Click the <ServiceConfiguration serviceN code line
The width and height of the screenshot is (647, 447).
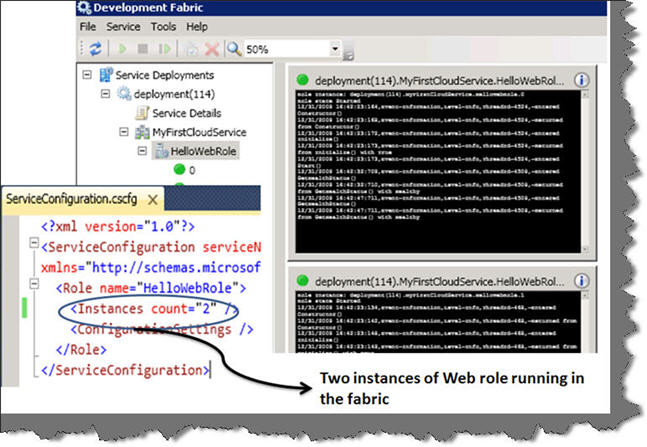(x=151, y=247)
